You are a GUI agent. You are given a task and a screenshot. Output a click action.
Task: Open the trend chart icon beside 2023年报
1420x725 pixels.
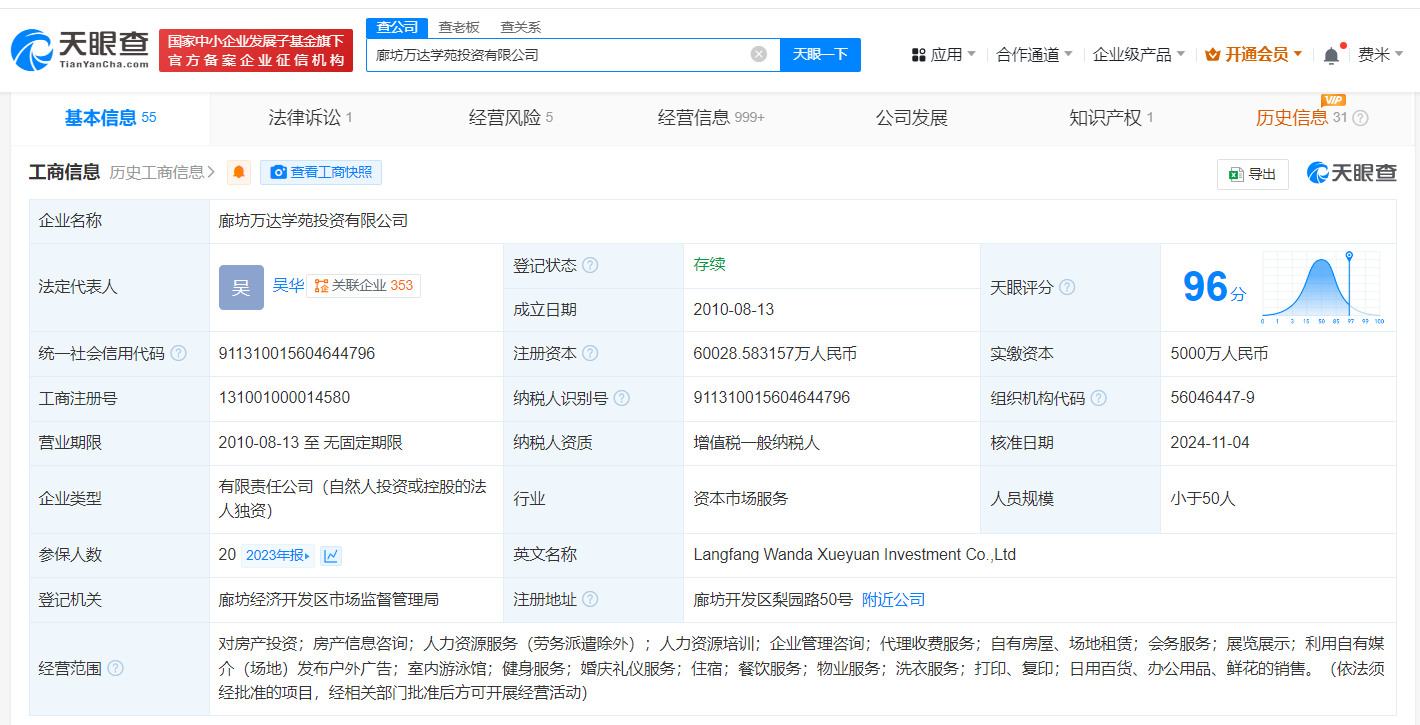[331, 555]
